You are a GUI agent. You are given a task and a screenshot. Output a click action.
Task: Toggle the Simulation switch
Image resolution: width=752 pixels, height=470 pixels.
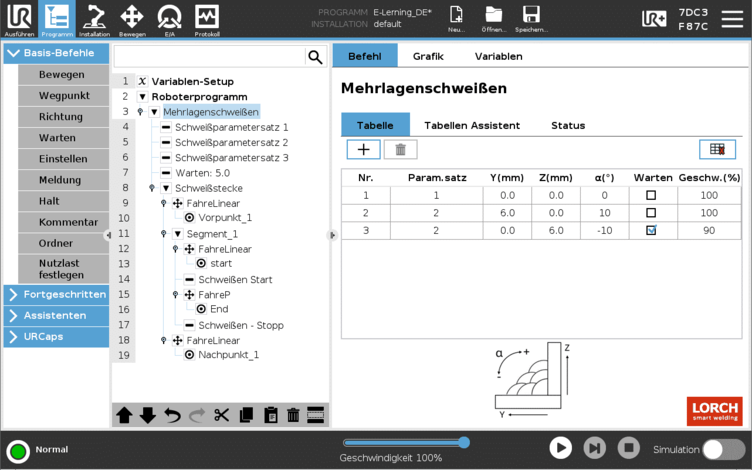coord(724,449)
